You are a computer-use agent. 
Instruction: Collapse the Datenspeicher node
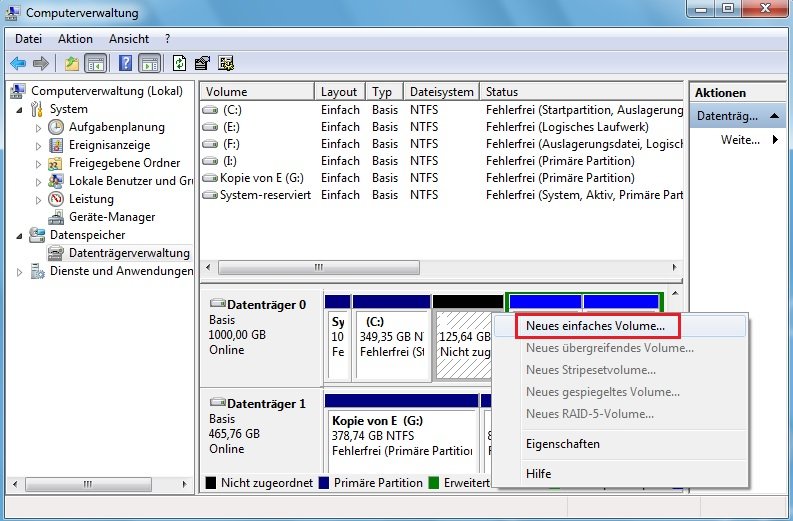click(19, 236)
